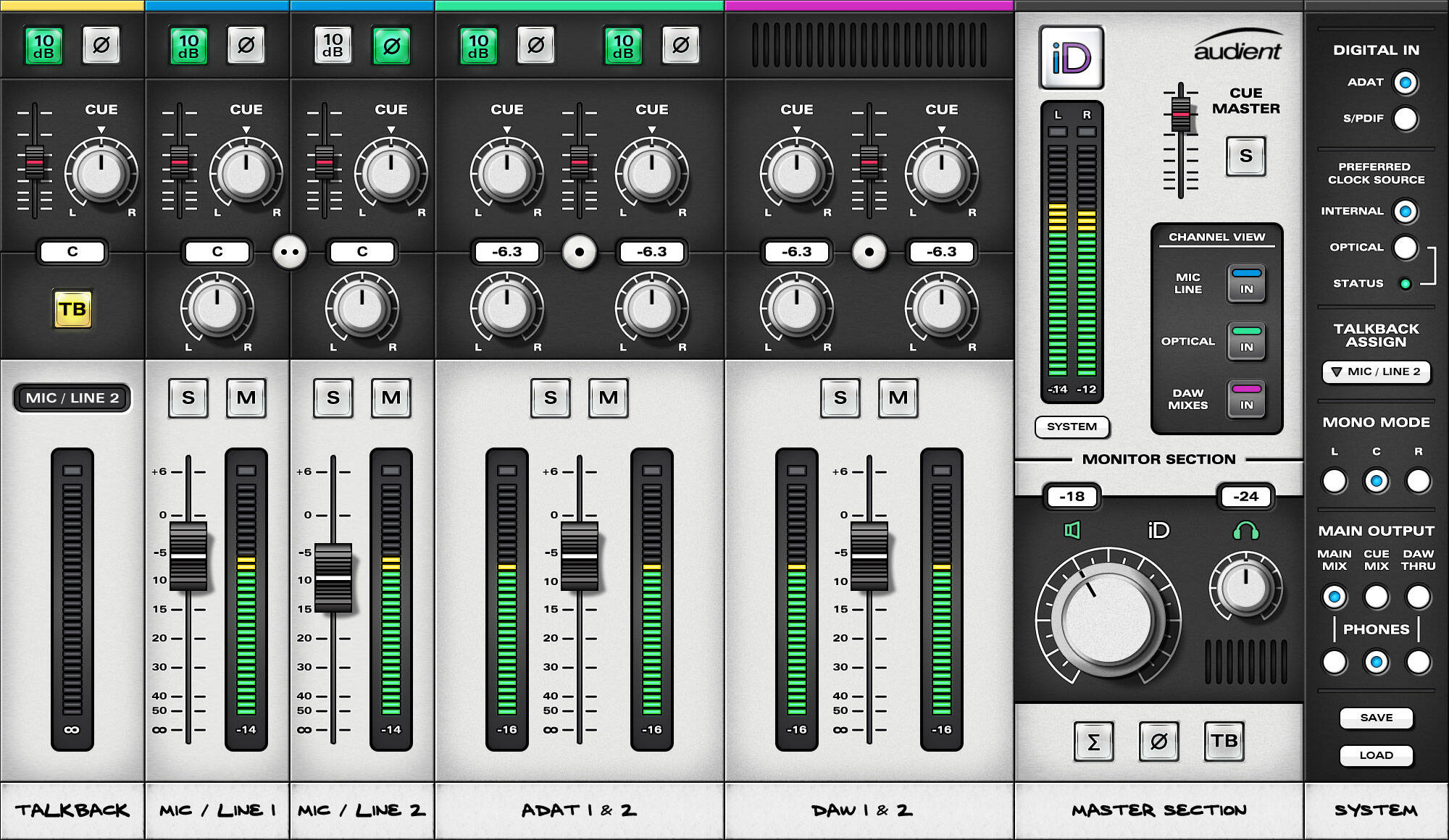The image size is (1449, 840).
Task: Toggle phase invert on Mic/Line 1 channel
Action: coord(246,46)
